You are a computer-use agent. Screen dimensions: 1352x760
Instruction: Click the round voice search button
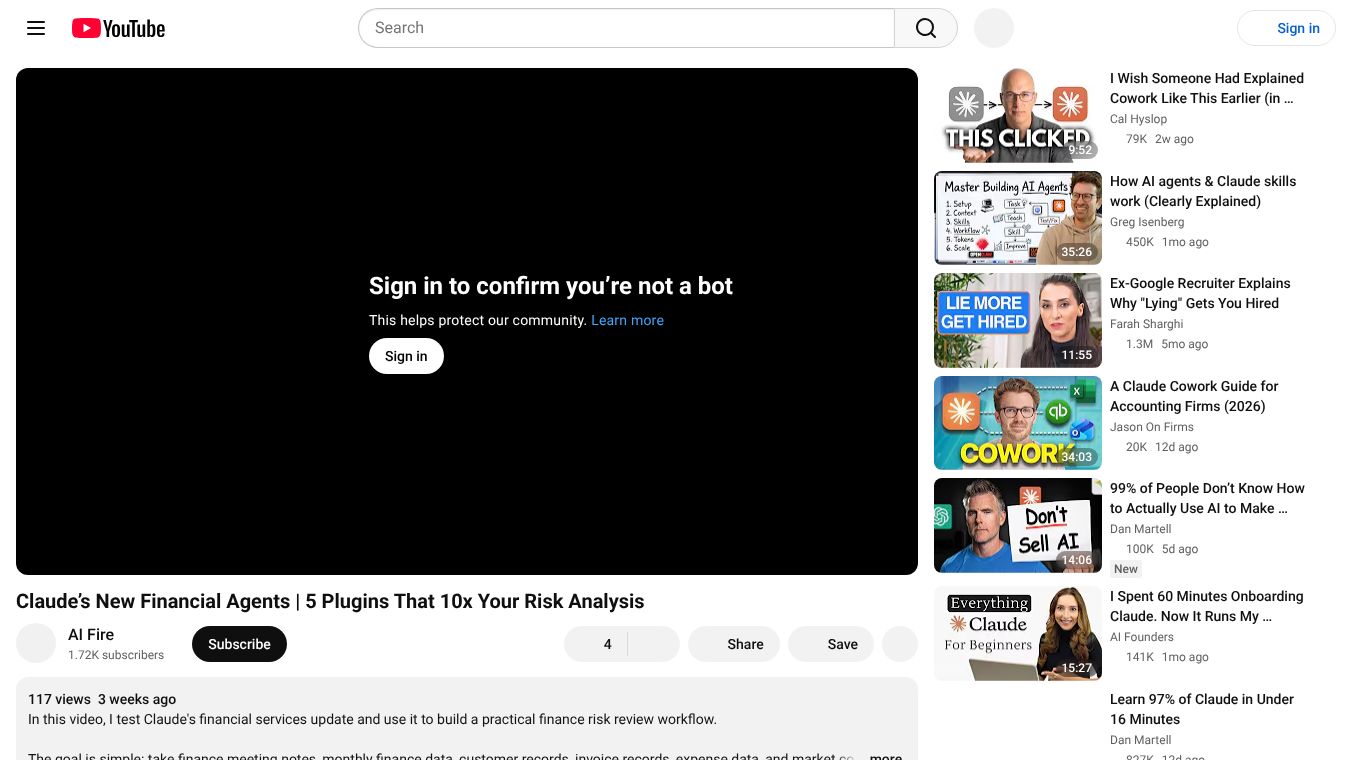click(994, 28)
